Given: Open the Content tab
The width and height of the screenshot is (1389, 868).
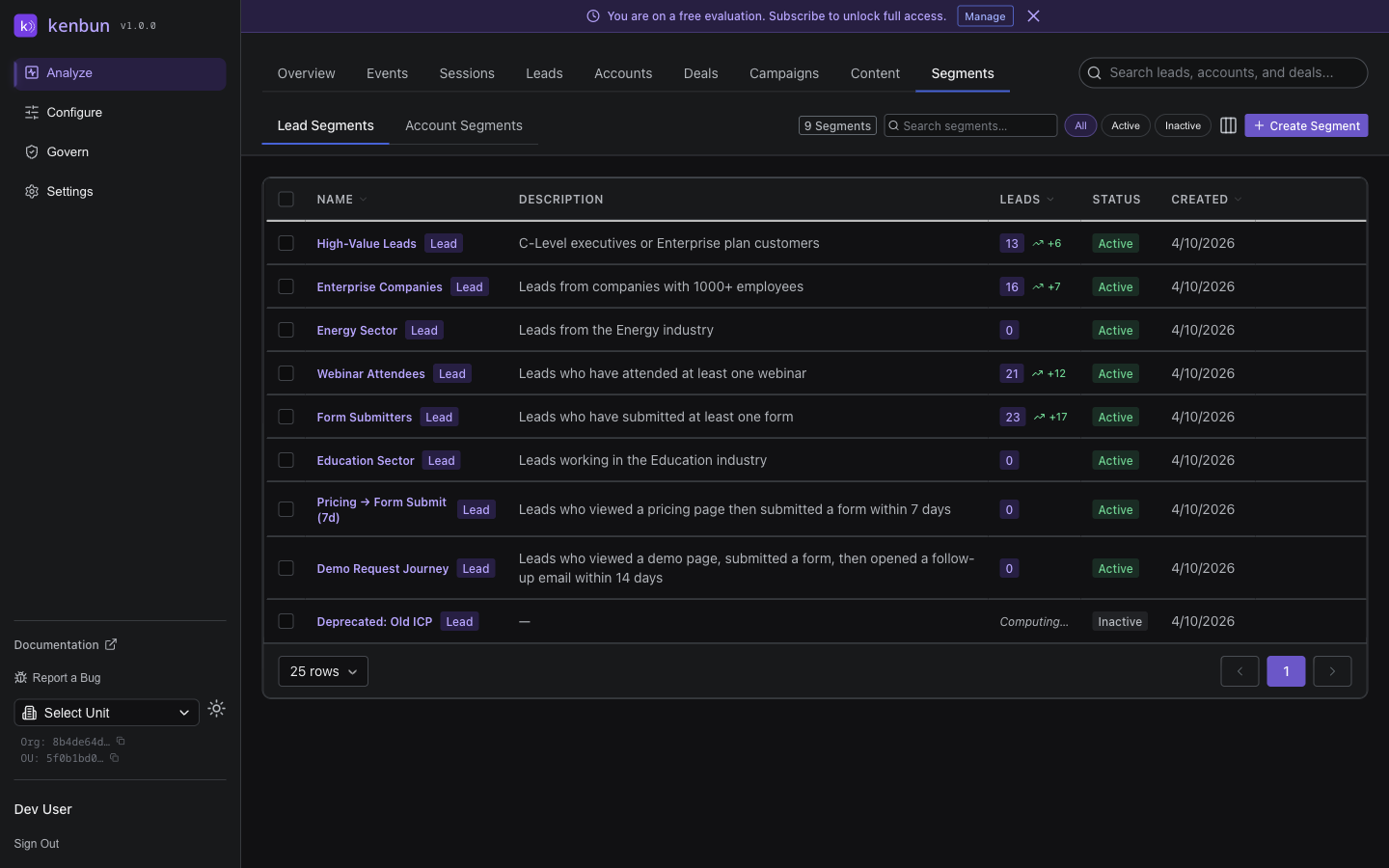Looking at the screenshot, I should point(875,73).
